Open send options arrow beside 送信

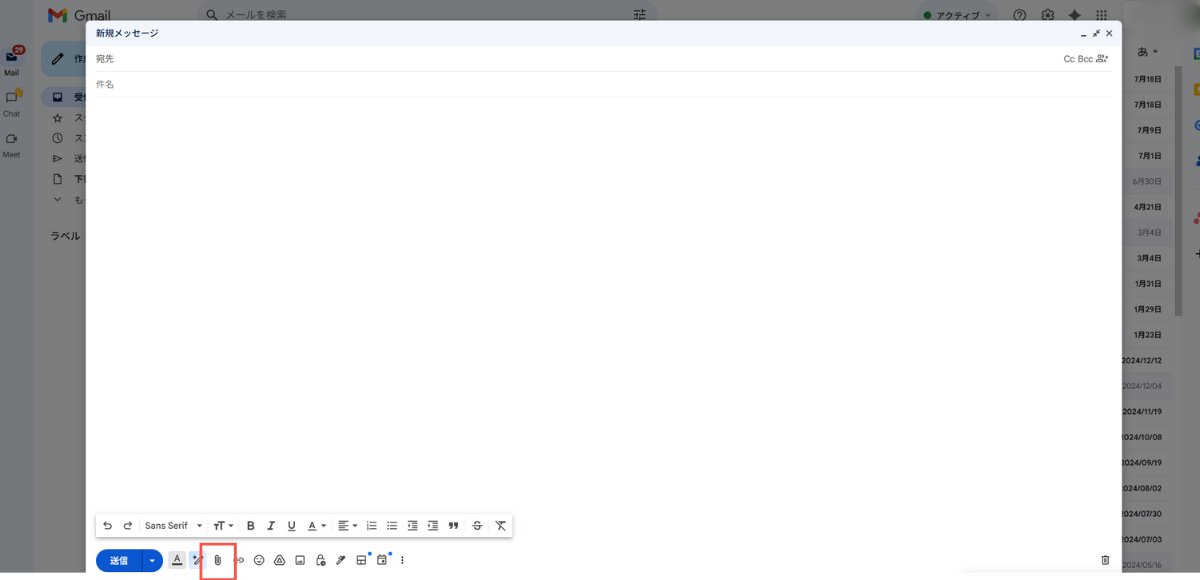point(152,561)
